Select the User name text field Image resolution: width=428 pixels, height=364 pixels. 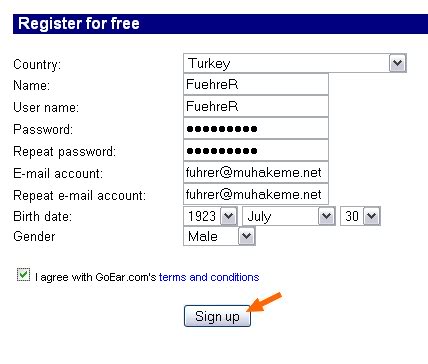(256, 106)
